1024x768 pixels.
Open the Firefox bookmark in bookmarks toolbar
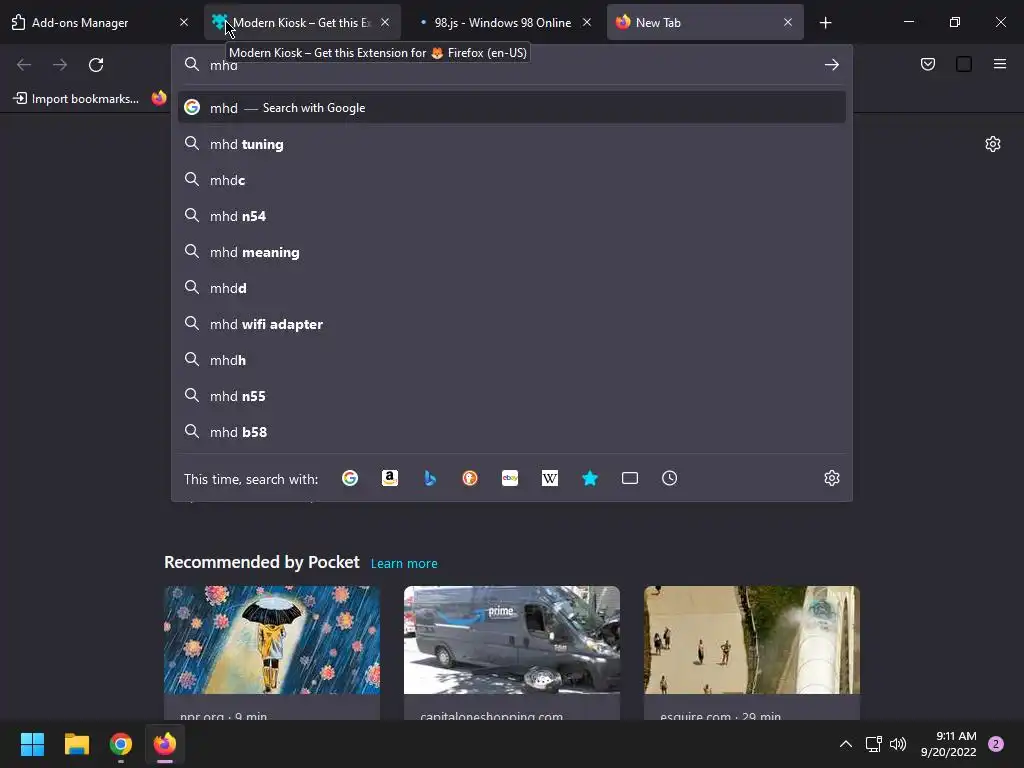(x=159, y=99)
